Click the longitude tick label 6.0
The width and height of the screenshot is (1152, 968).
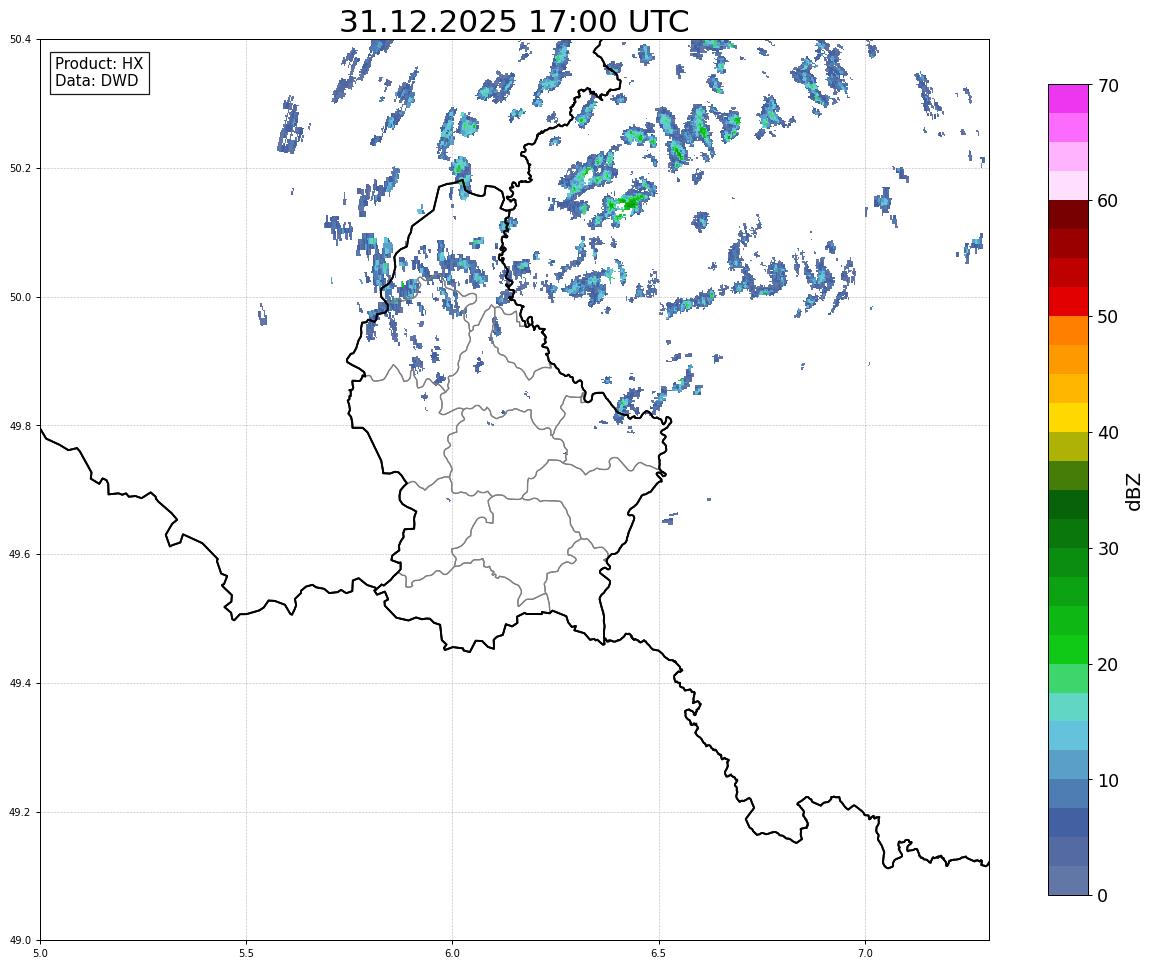pos(453,953)
